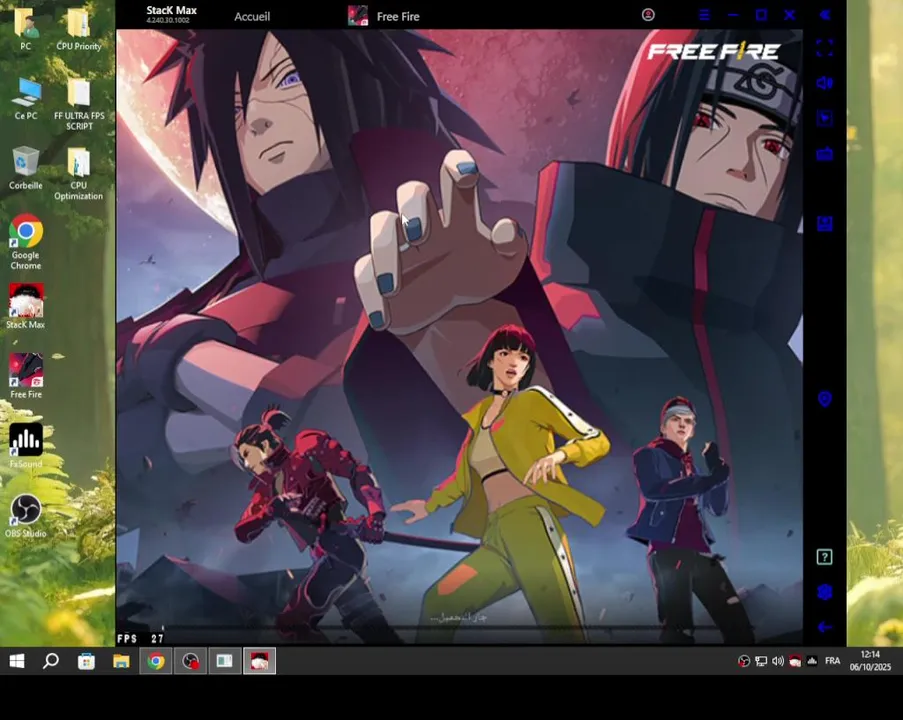Switch to the StacK Max taskbar button
Image resolution: width=903 pixels, height=720 pixels.
259,661
